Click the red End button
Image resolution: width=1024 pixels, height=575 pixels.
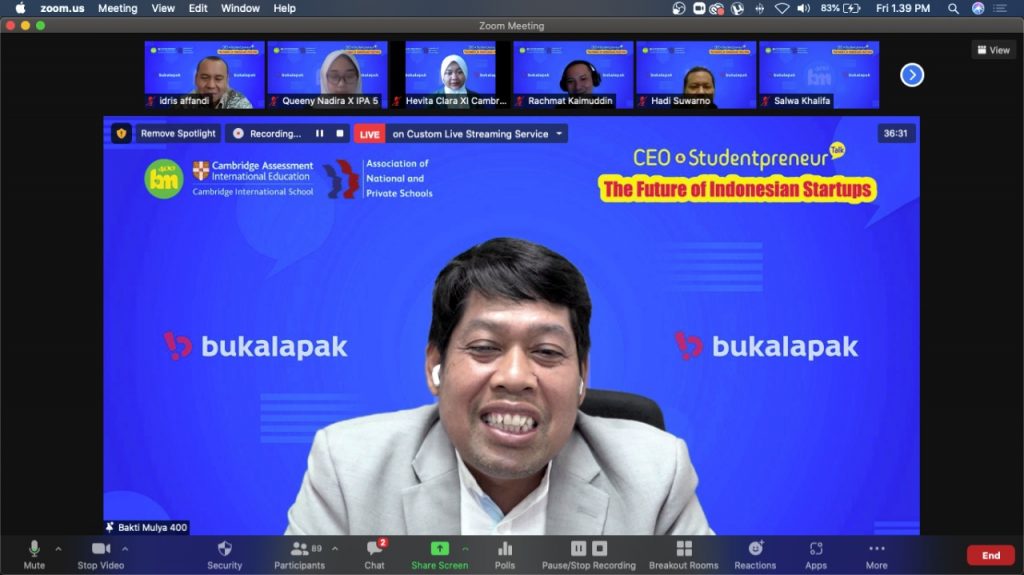(x=990, y=555)
